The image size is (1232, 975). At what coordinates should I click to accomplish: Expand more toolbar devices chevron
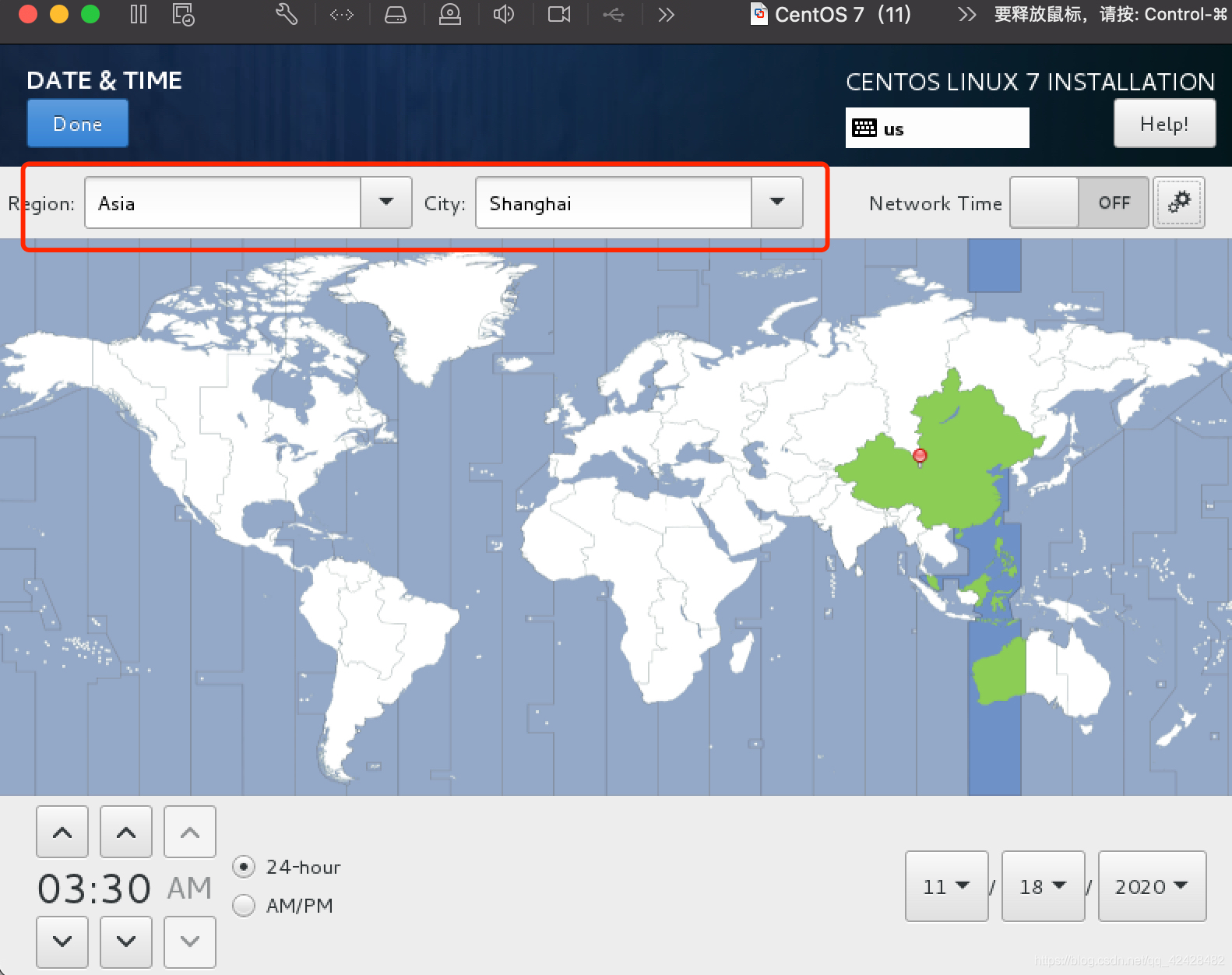(x=666, y=15)
